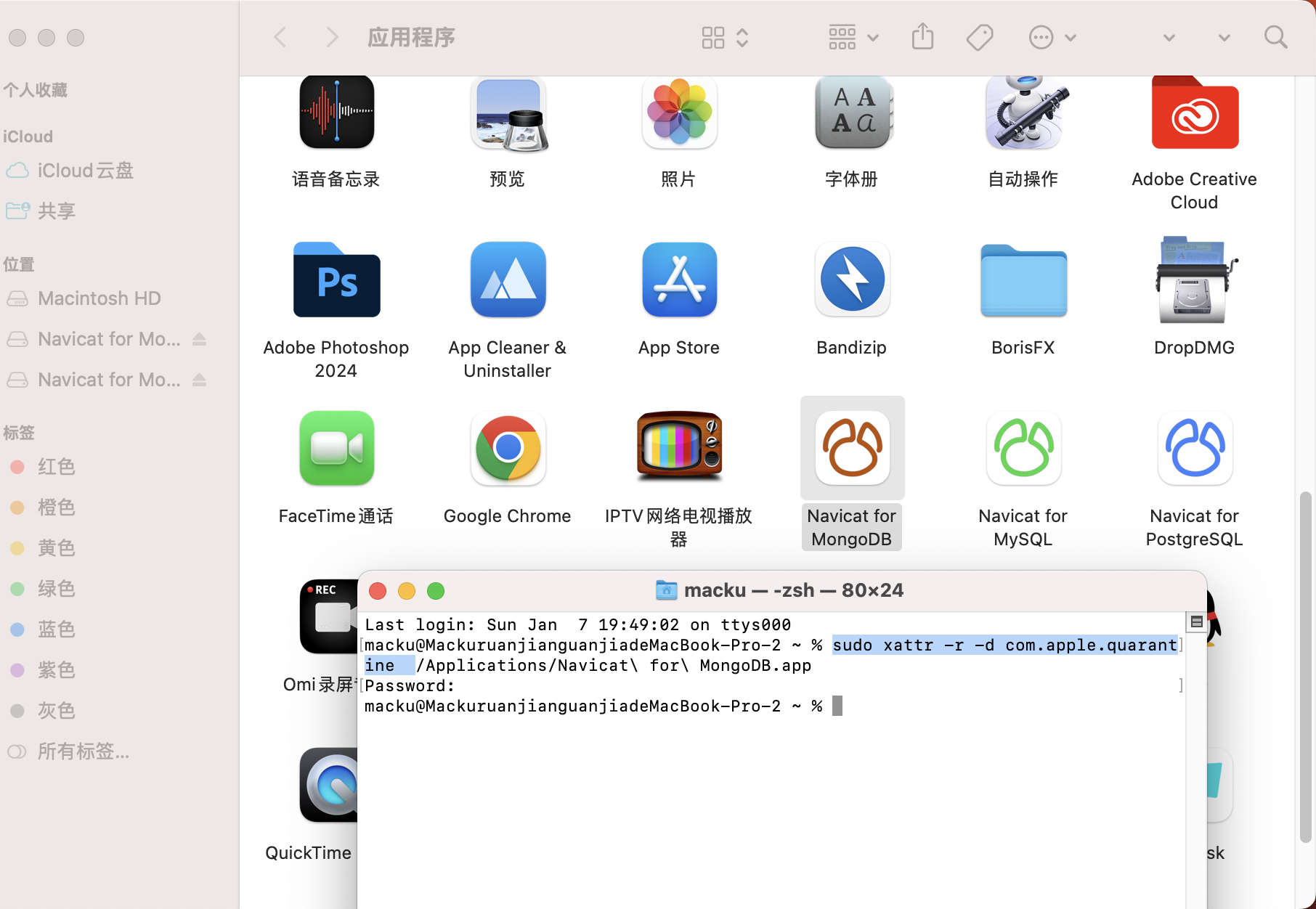Click the Terminal split pane button
This screenshot has height=909, width=1316.
click(1197, 621)
